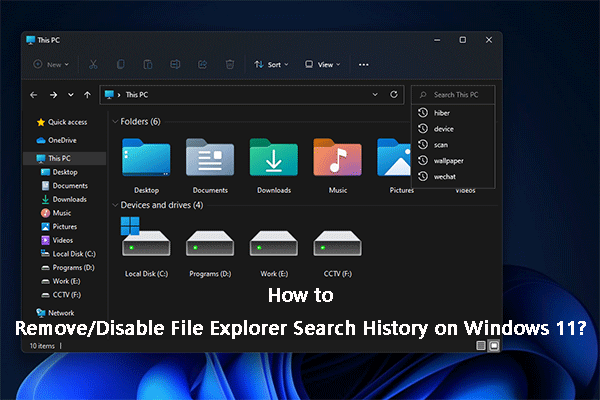Select 'wallpaper' from search history
Screen dimensions: 600x400
click(453, 161)
